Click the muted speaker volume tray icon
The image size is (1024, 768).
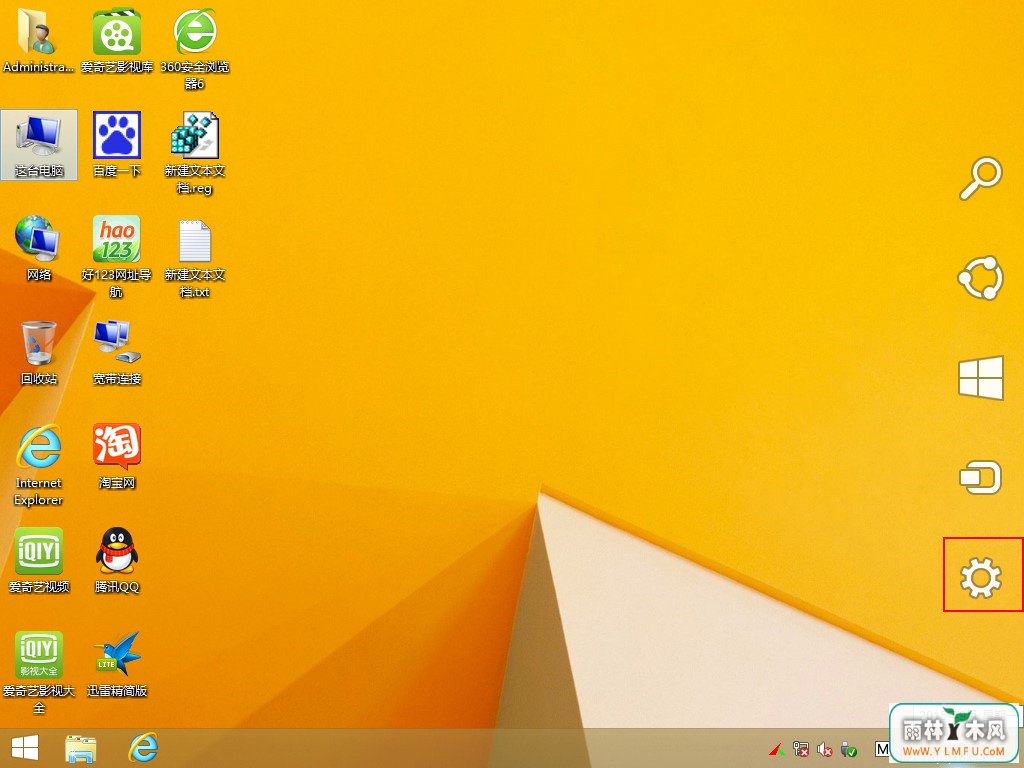tap(825, 748)
